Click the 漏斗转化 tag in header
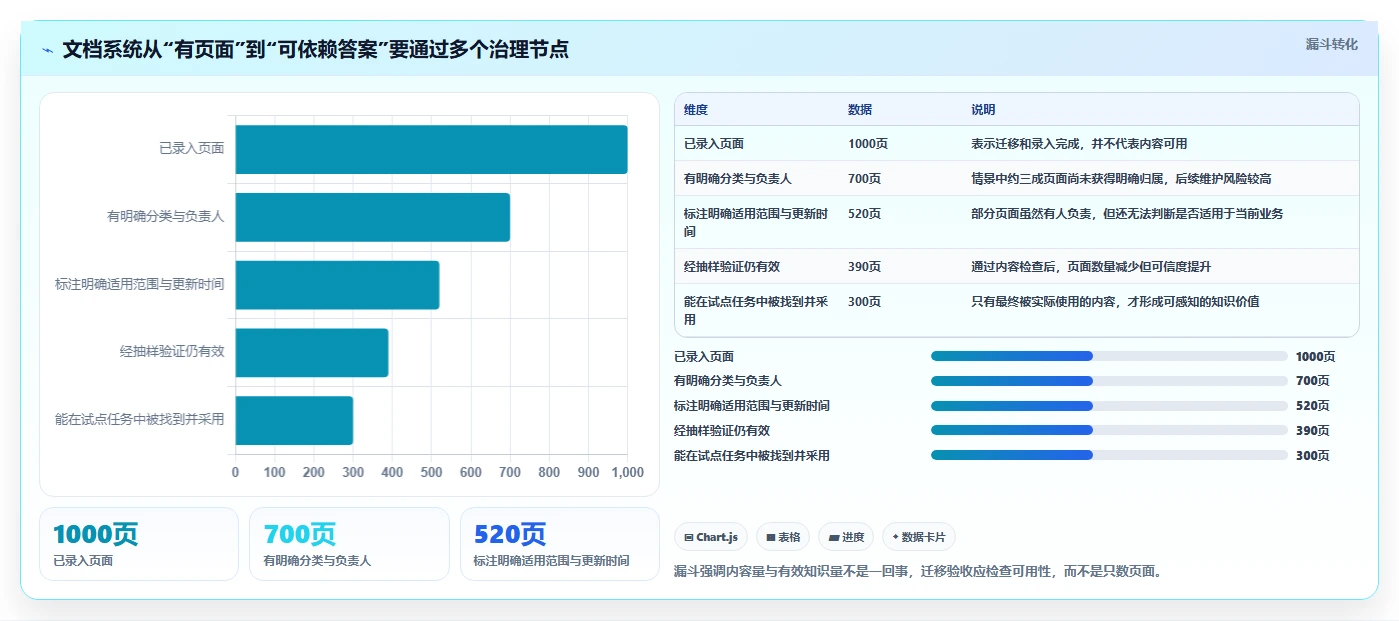This screenshot has width=1399, height=621. pyautogui.click(x=1331, y=44)
